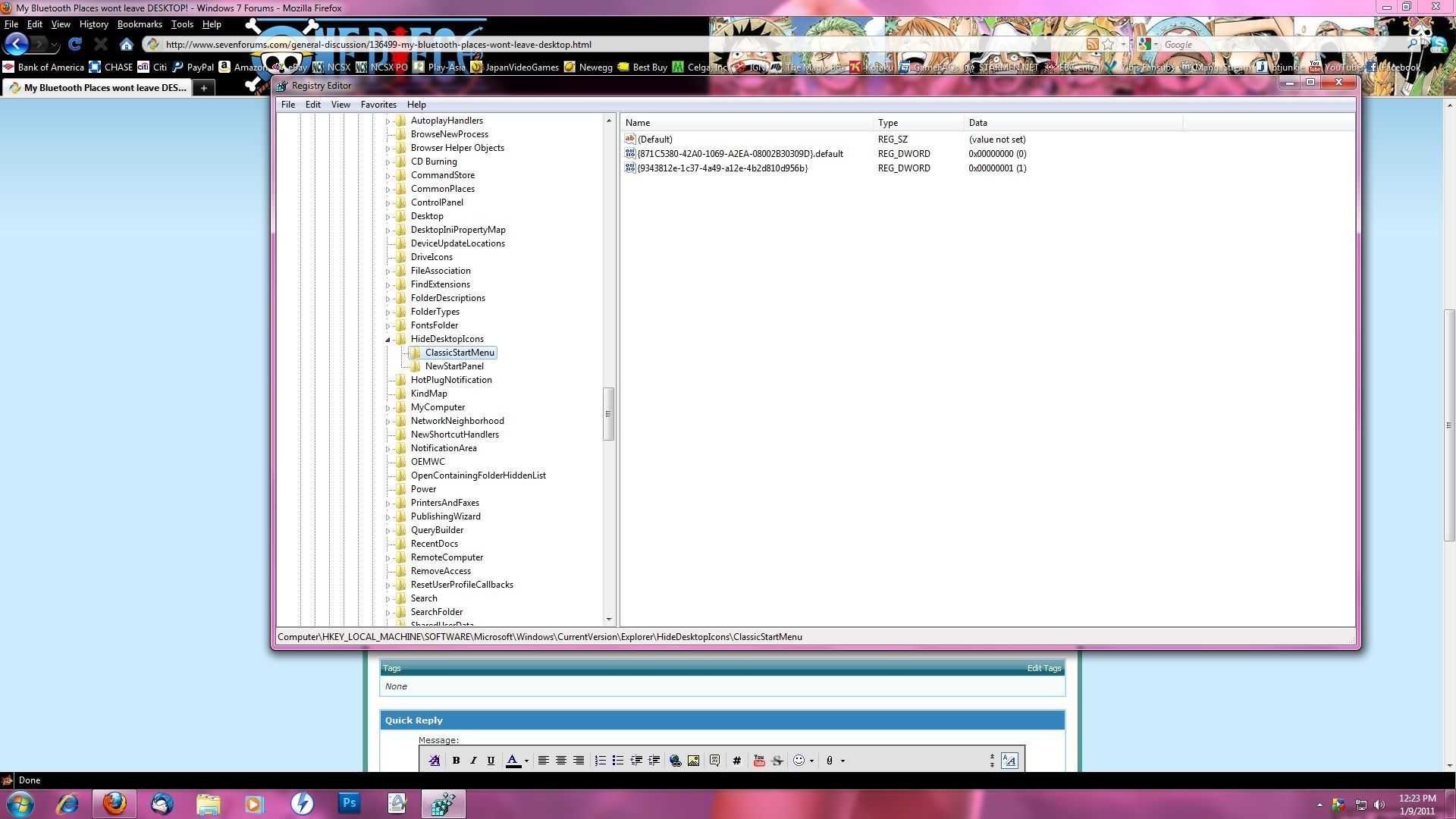Select the Registry Editor taskbar icon
The image size is (1456, 819).
443,803
